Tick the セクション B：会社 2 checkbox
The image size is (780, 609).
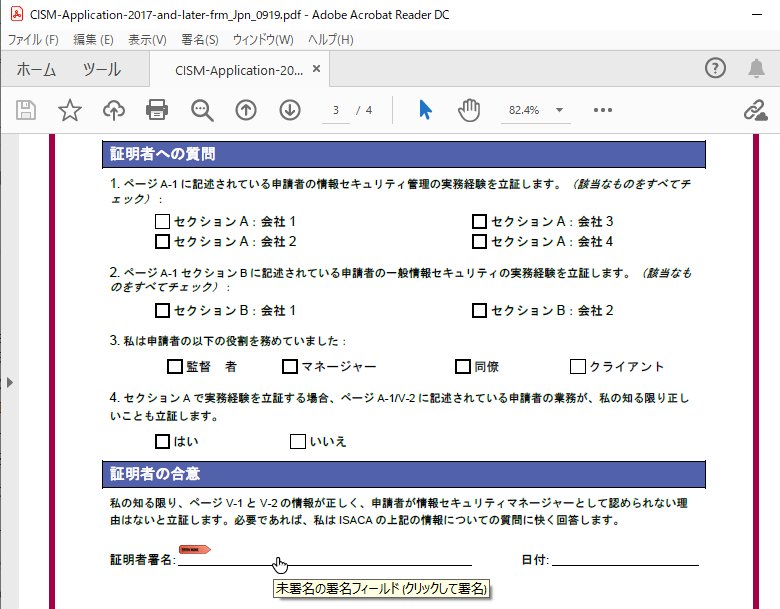point(479,311)
